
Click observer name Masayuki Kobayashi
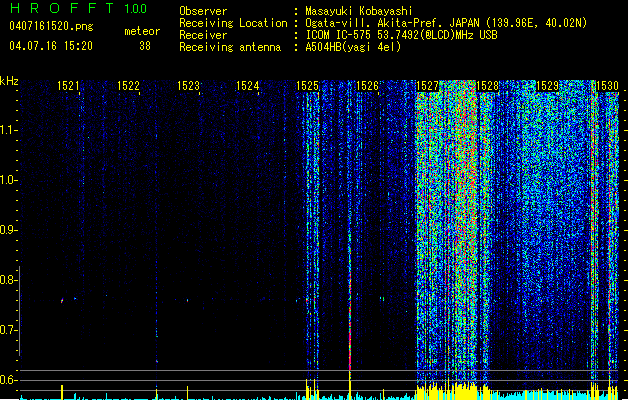pyautogui.click(x=359, y=11)
